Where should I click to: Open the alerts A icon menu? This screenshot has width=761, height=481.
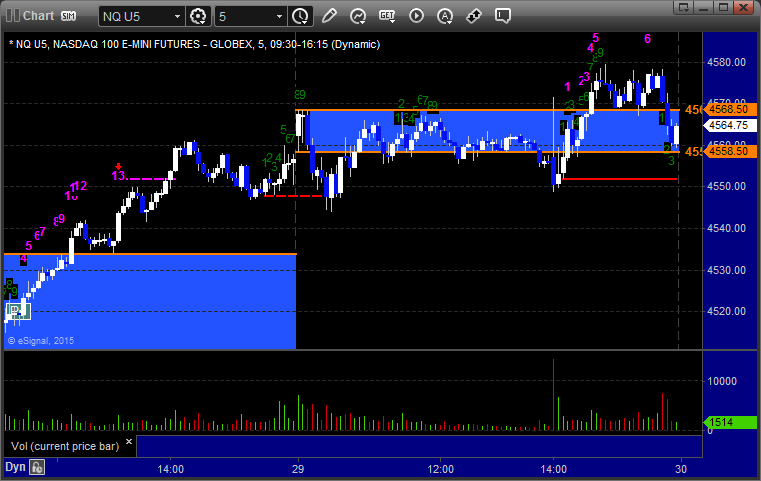pos(445,16)
